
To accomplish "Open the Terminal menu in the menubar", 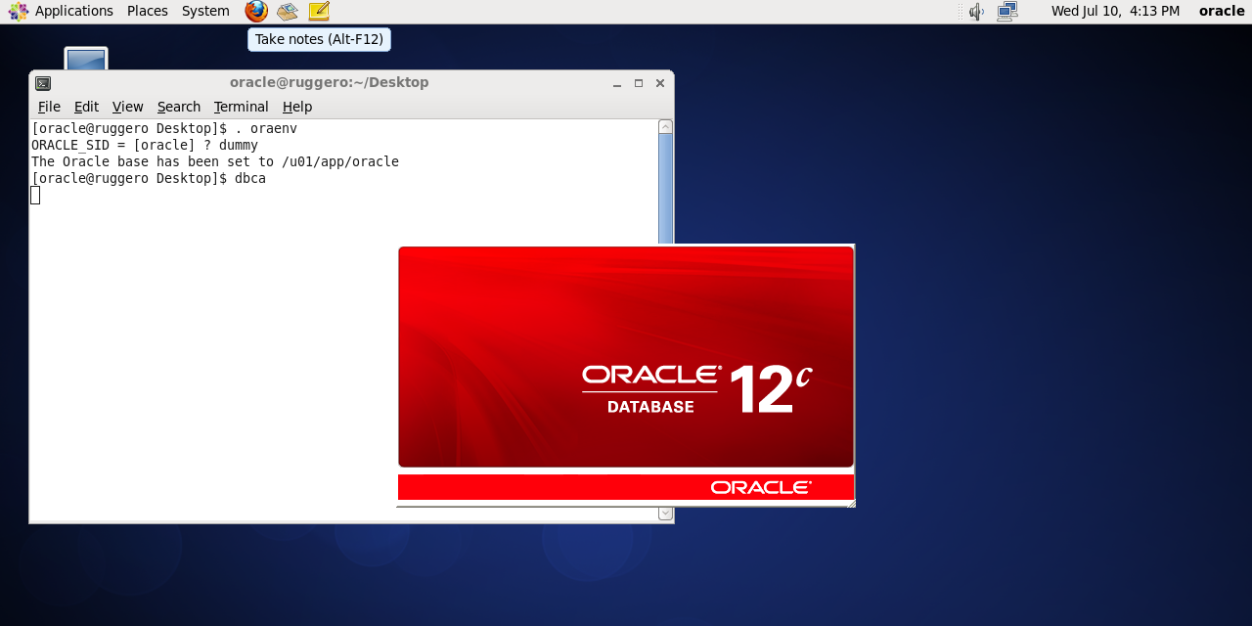I will coord(241,107).
